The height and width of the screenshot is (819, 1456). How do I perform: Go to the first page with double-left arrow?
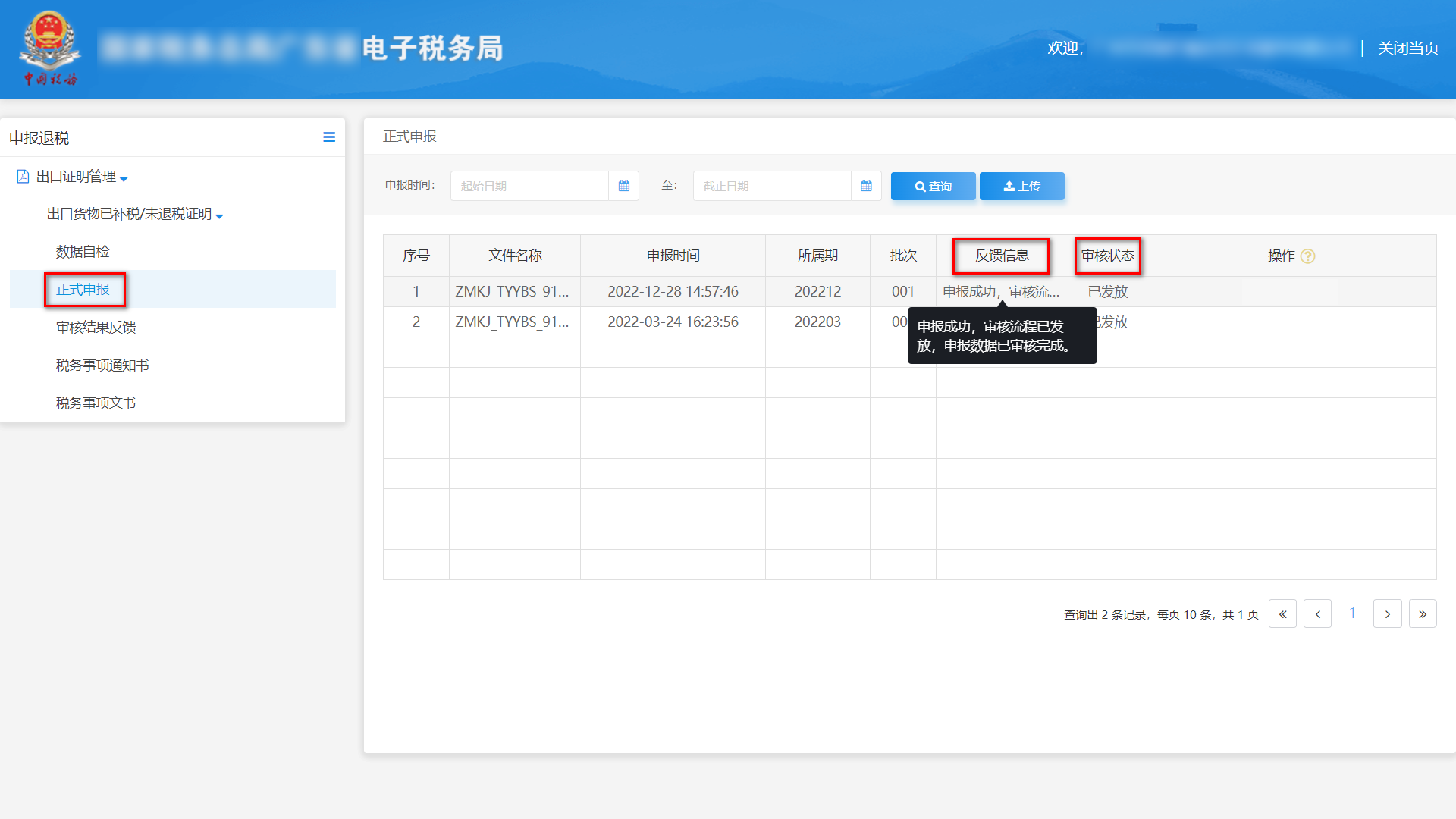tap(1282, 613)
